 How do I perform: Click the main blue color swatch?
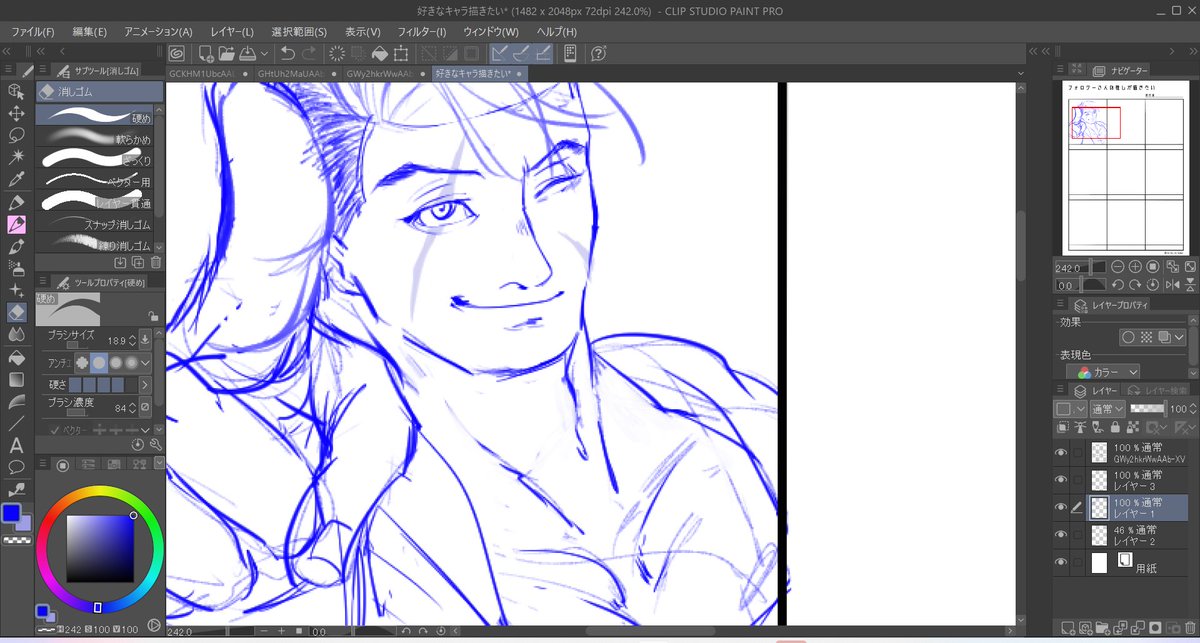point(11,513)
